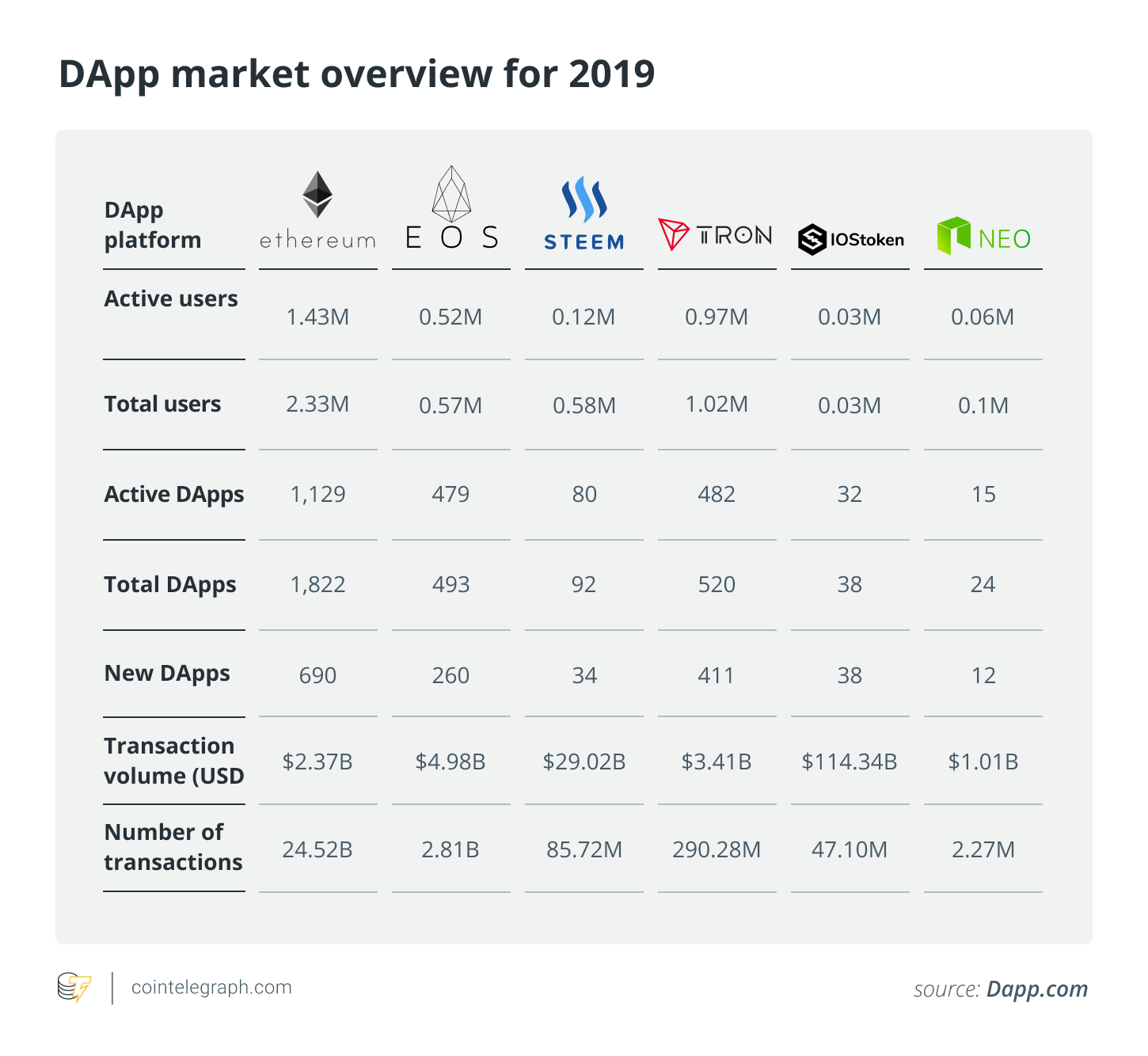Click the Ethereum diamond logo

click(x=317, y=194)
